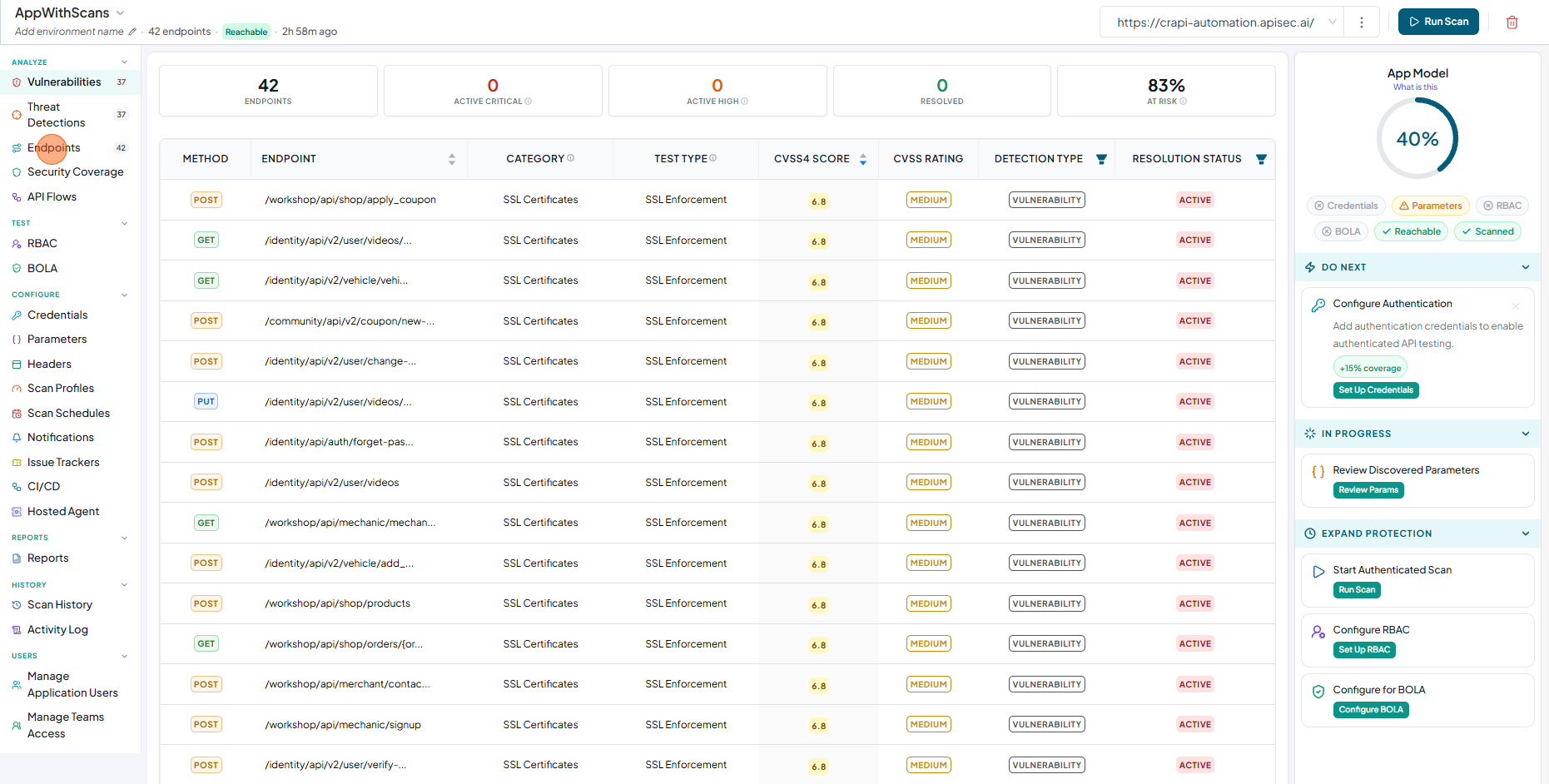Click Active High info icon
The height and width of the screenshot is (784, 1549).
pos(745,102)
